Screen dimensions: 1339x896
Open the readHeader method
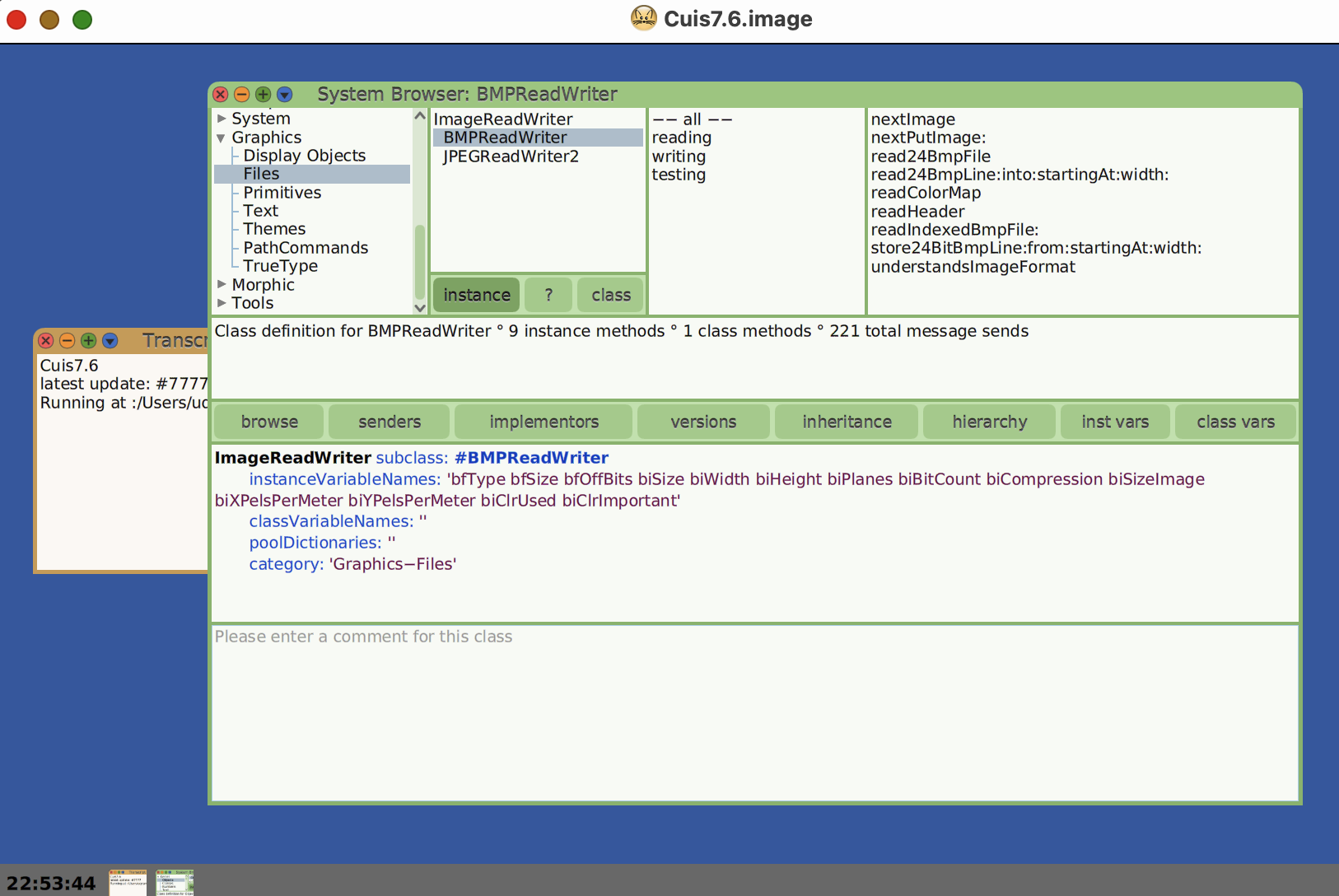917,212
